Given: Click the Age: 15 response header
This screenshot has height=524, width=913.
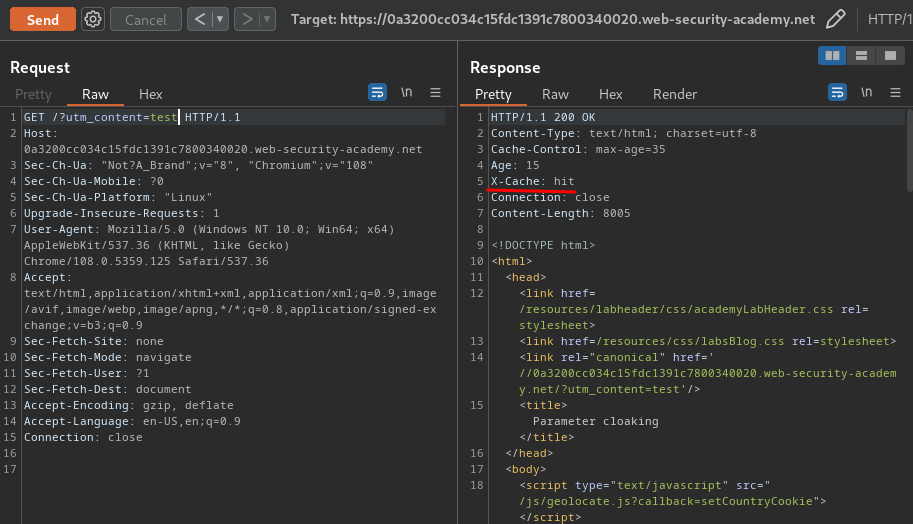Looking at the screenshot, I should pyautogui.click(x=515, y=165).
